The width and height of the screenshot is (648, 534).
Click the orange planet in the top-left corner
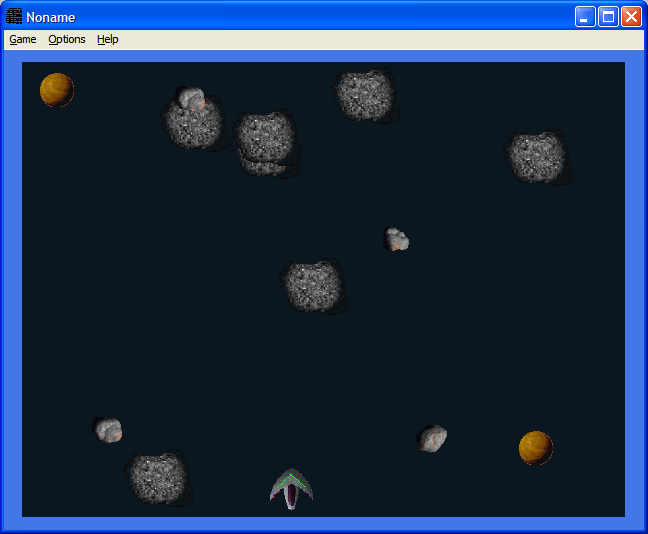tap(57, 90)
